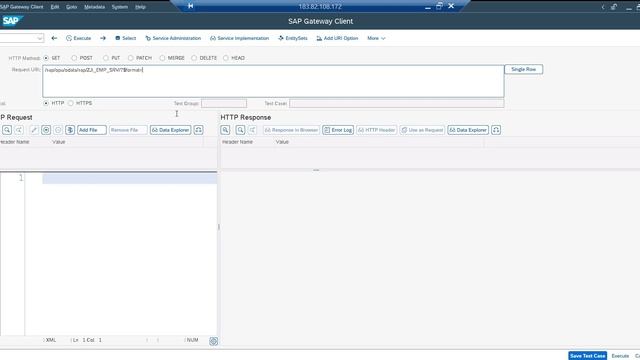Open the Help menu

coord(140,7)
